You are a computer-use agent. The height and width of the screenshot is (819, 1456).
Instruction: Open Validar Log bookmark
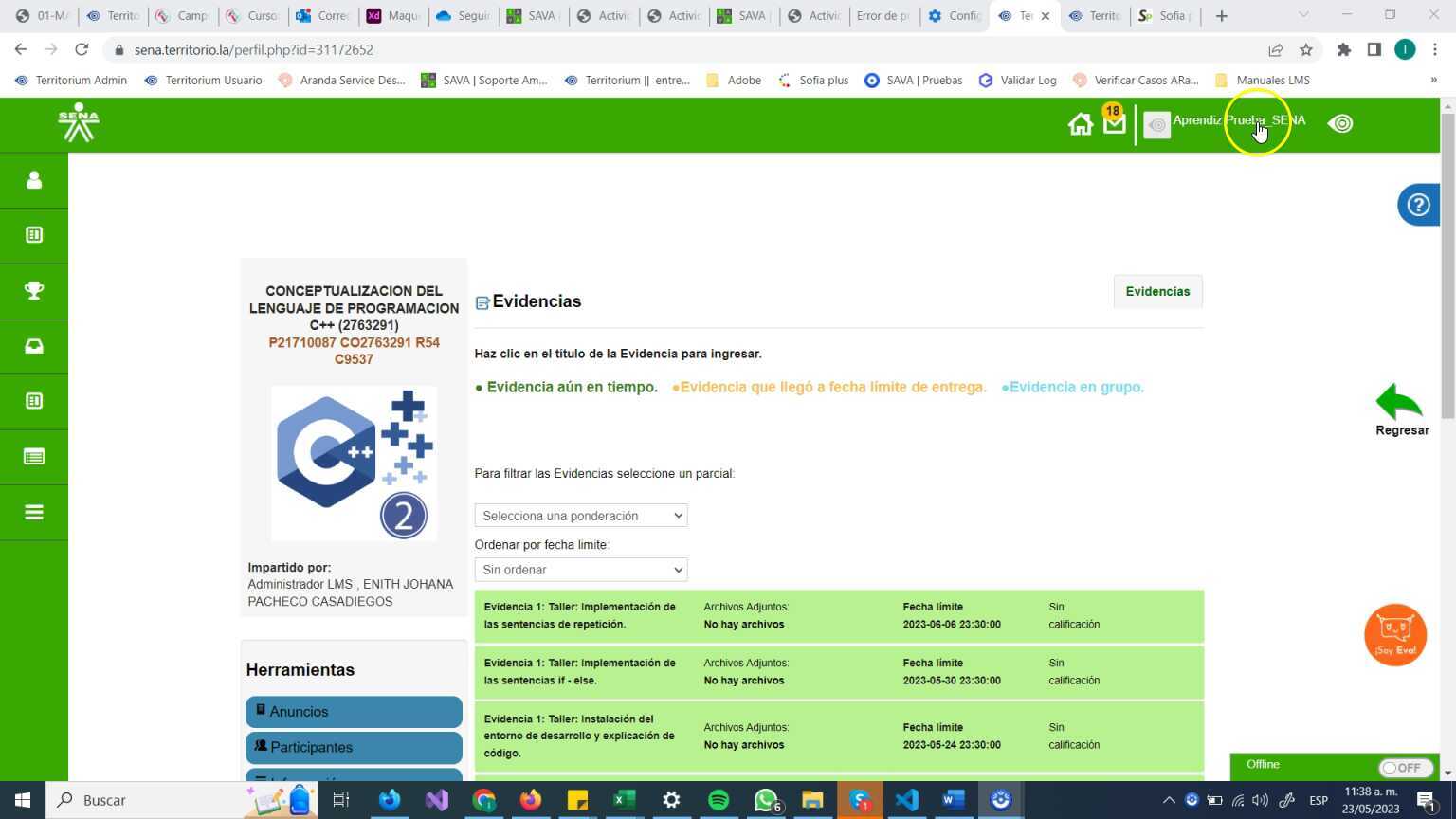point(1017,81)
